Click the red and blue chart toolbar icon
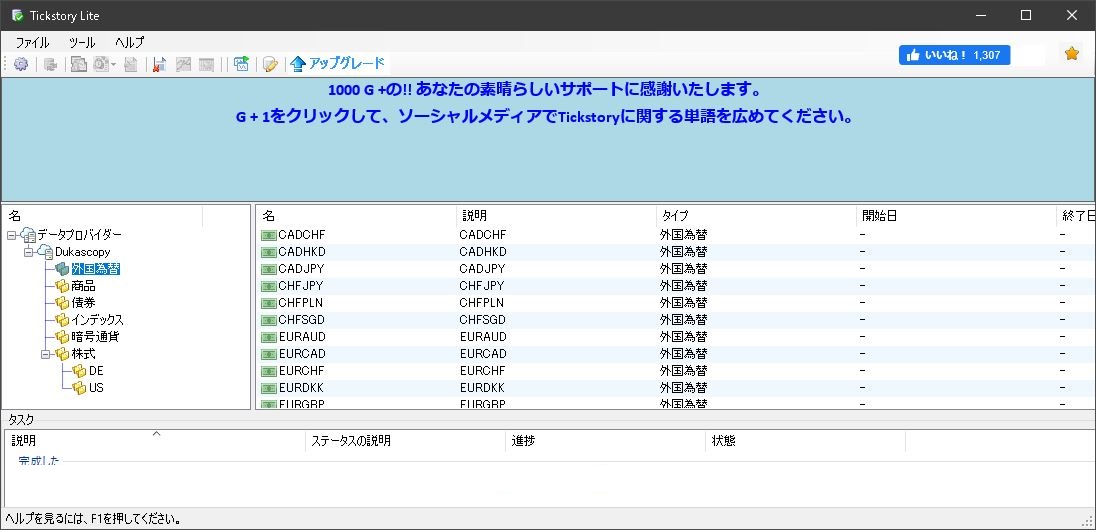Screen dimensions: 1096x530 [x=159, y=64]
